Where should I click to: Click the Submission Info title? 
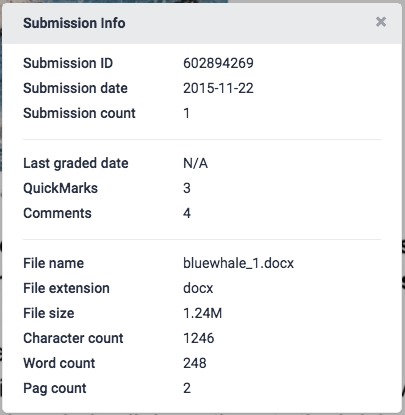coord(74,23)
